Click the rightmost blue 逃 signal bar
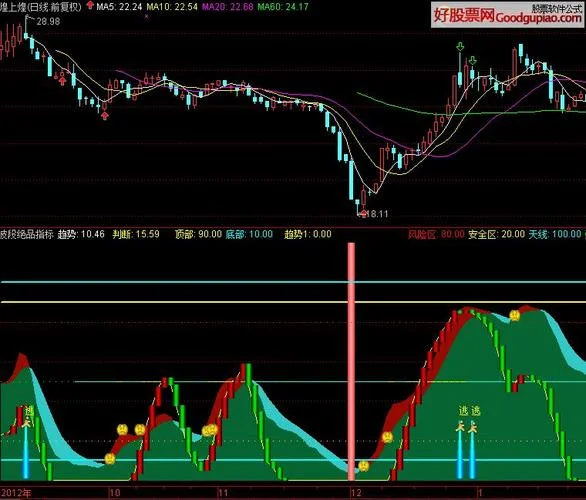Viewport: 586px width, 500px height. point(472,454)
